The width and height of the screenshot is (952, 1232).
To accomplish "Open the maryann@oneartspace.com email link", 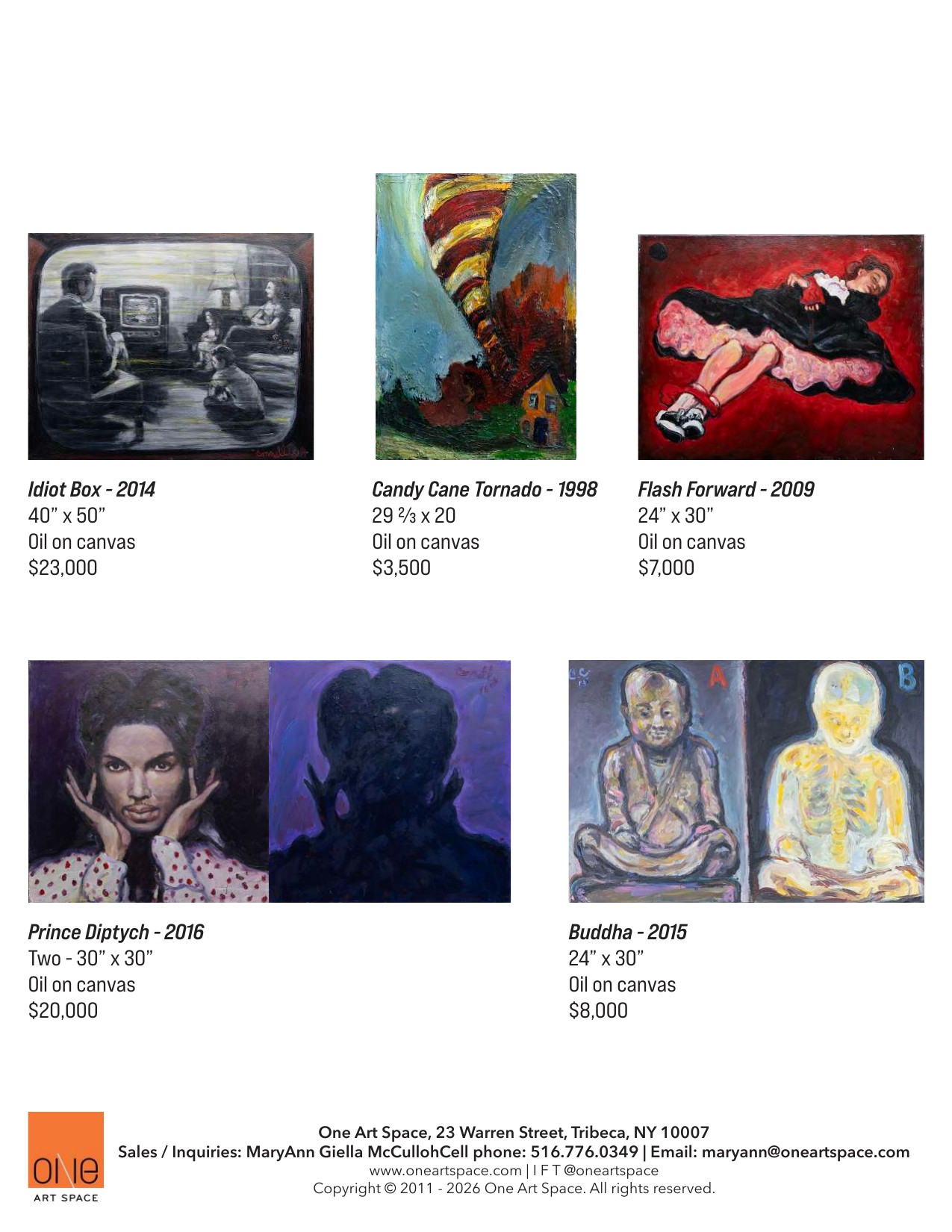I will coord(806,1152).
